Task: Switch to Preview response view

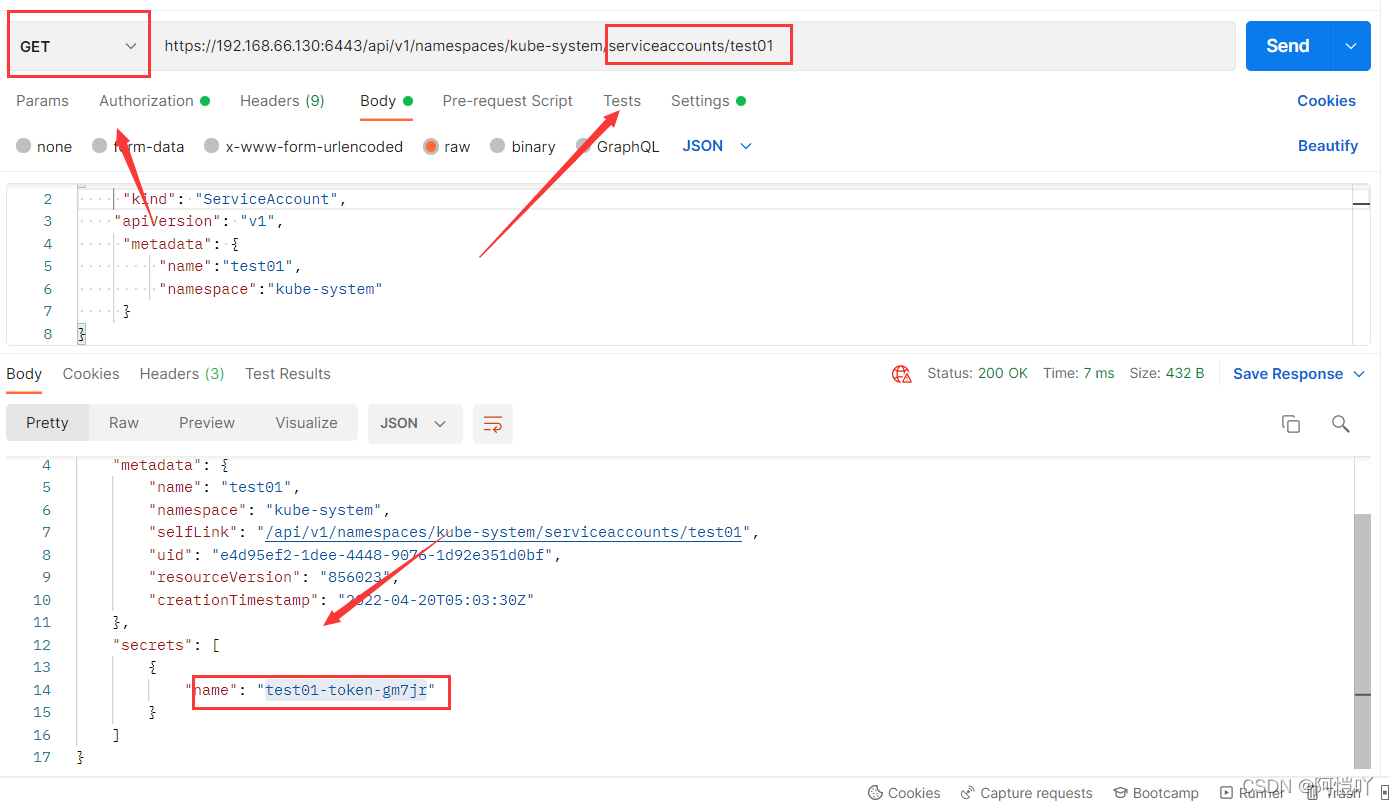Action: pos(207,423)
